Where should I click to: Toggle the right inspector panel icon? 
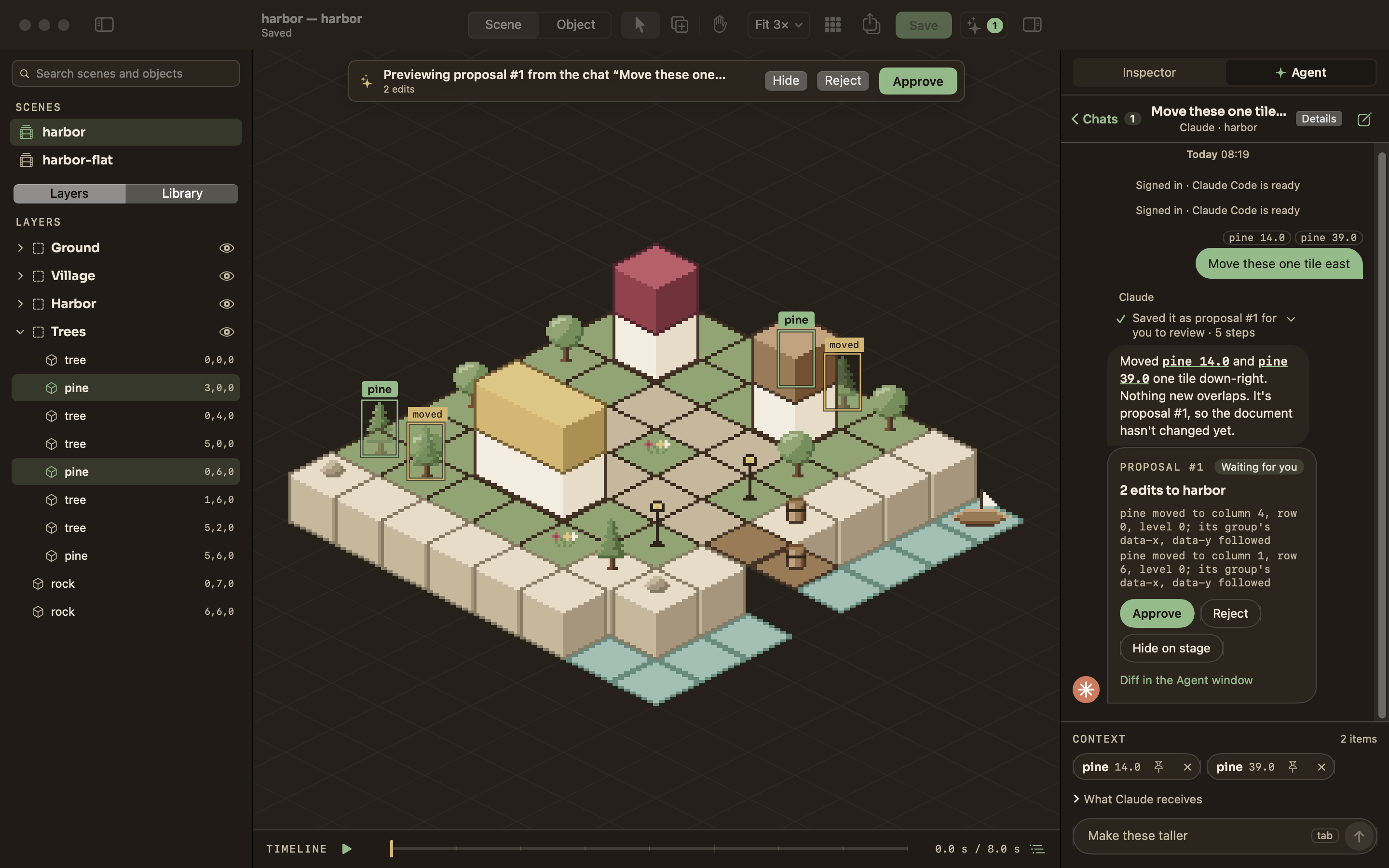coord(1032,25)
